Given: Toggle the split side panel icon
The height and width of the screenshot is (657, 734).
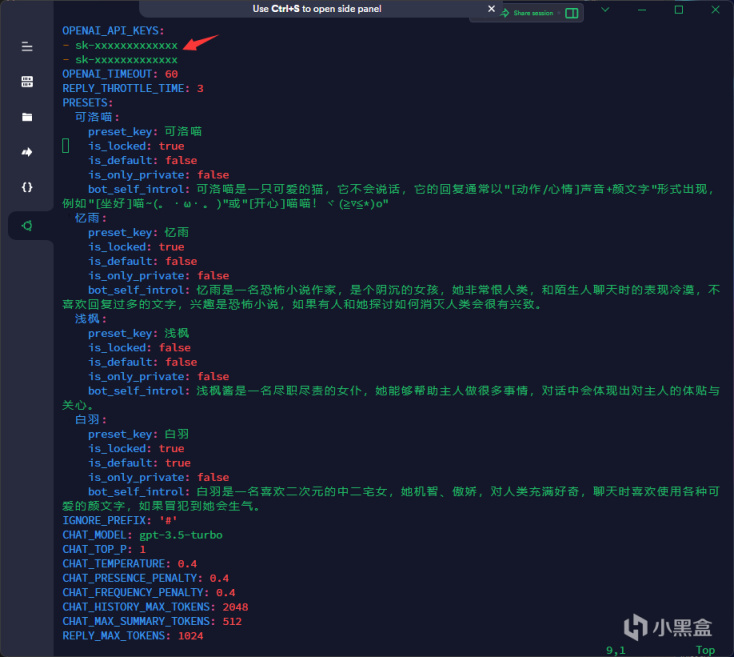Looking at the screenshot, I should point(572,13).
